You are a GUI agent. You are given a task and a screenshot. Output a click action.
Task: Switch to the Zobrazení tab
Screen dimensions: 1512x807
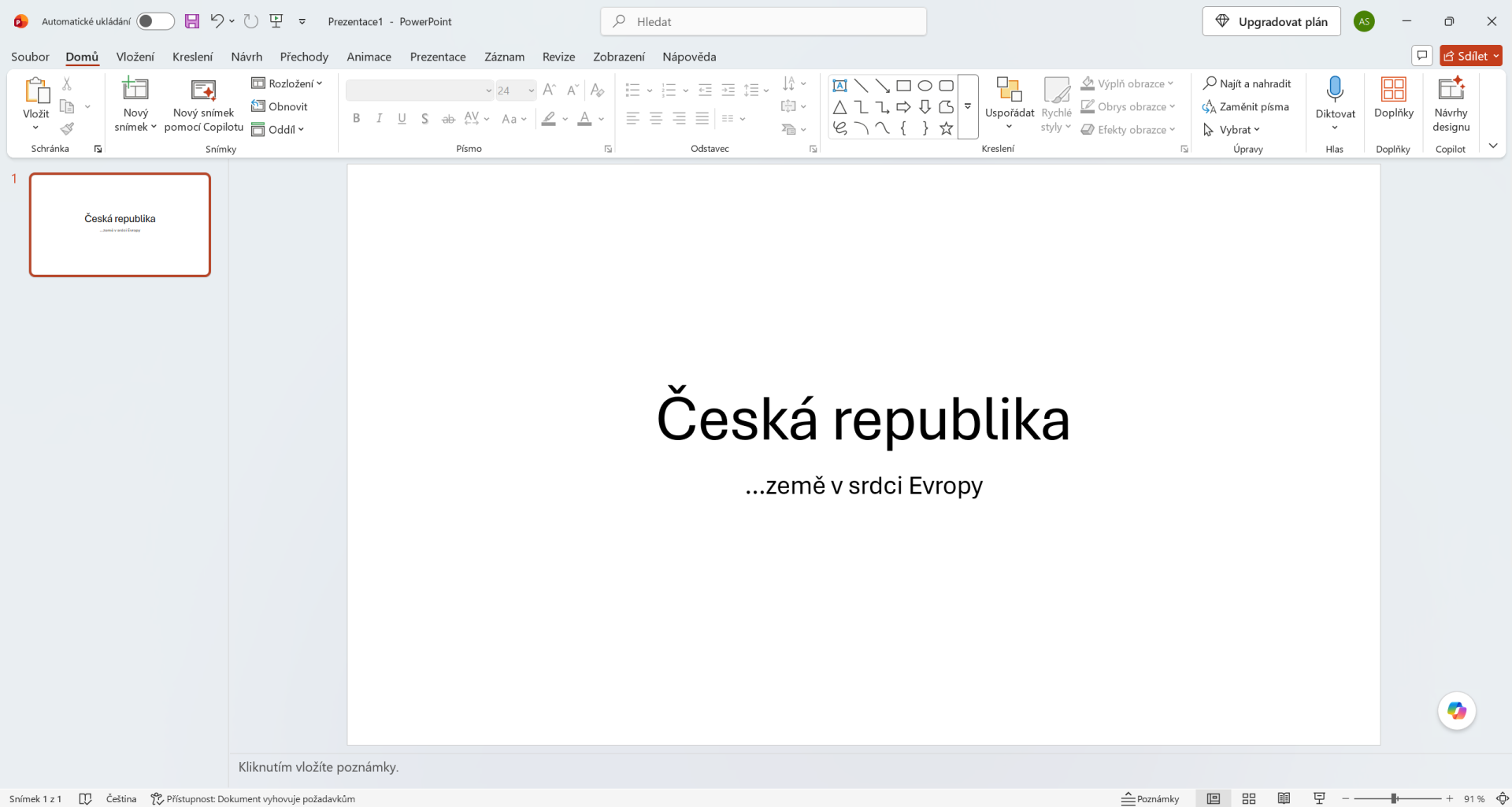coord(619,57)
